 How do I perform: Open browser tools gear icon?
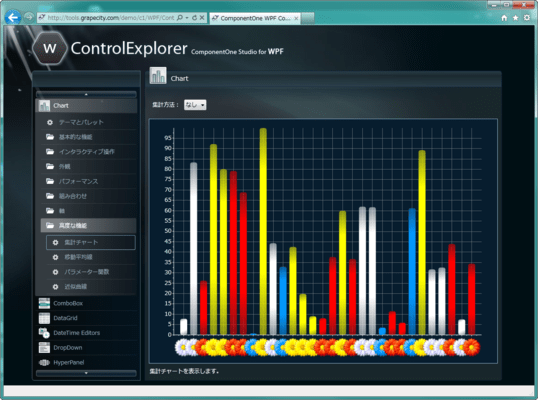[527, 17]
